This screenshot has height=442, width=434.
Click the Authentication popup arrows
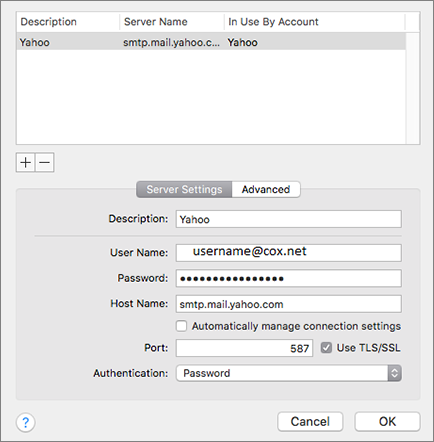pos(394,373)
